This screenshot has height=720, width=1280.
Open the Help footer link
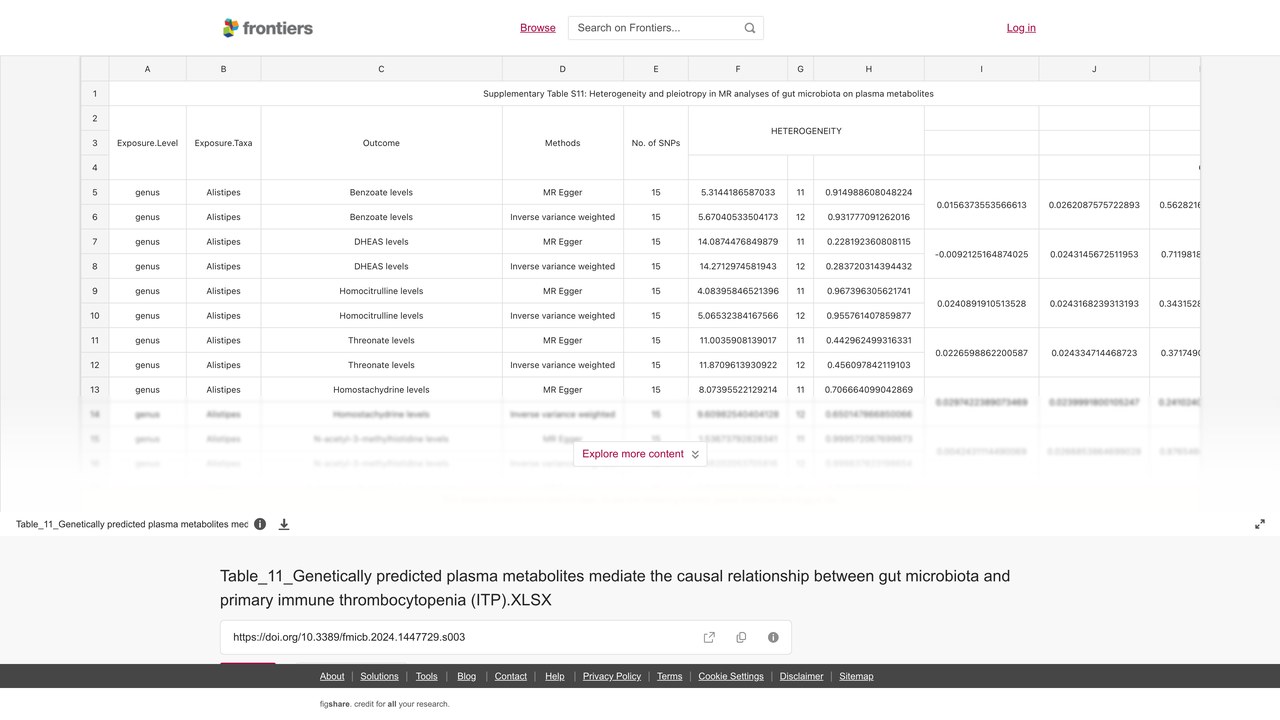point(555,676)
